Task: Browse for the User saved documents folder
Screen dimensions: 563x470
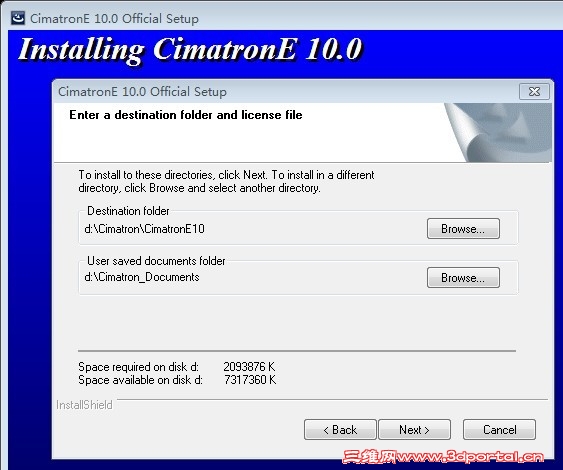Action: pos(463,277)
